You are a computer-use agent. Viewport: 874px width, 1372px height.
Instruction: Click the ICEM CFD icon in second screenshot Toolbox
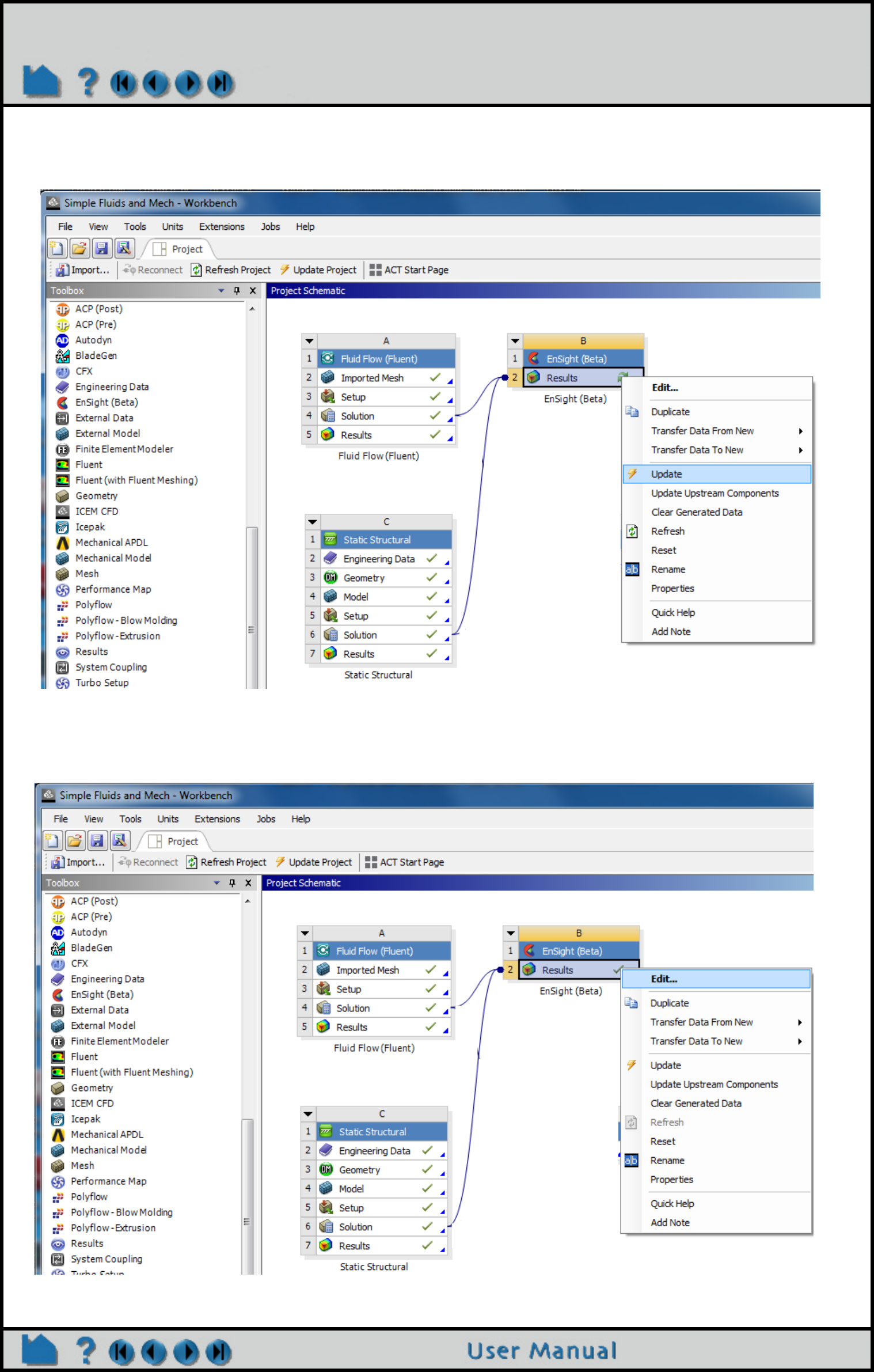(58, 1104)
